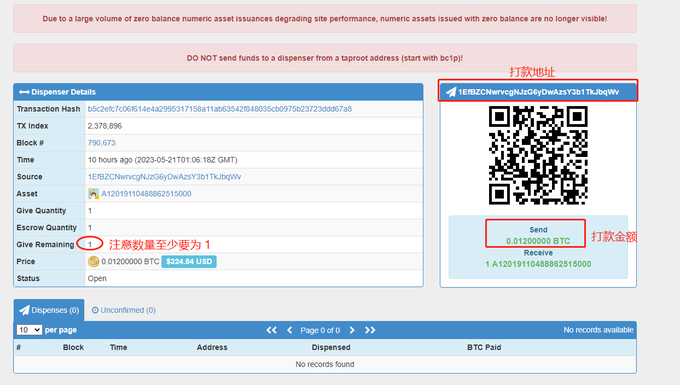Click the clock icon on Unconfirmed tab

tap(95, 310)
